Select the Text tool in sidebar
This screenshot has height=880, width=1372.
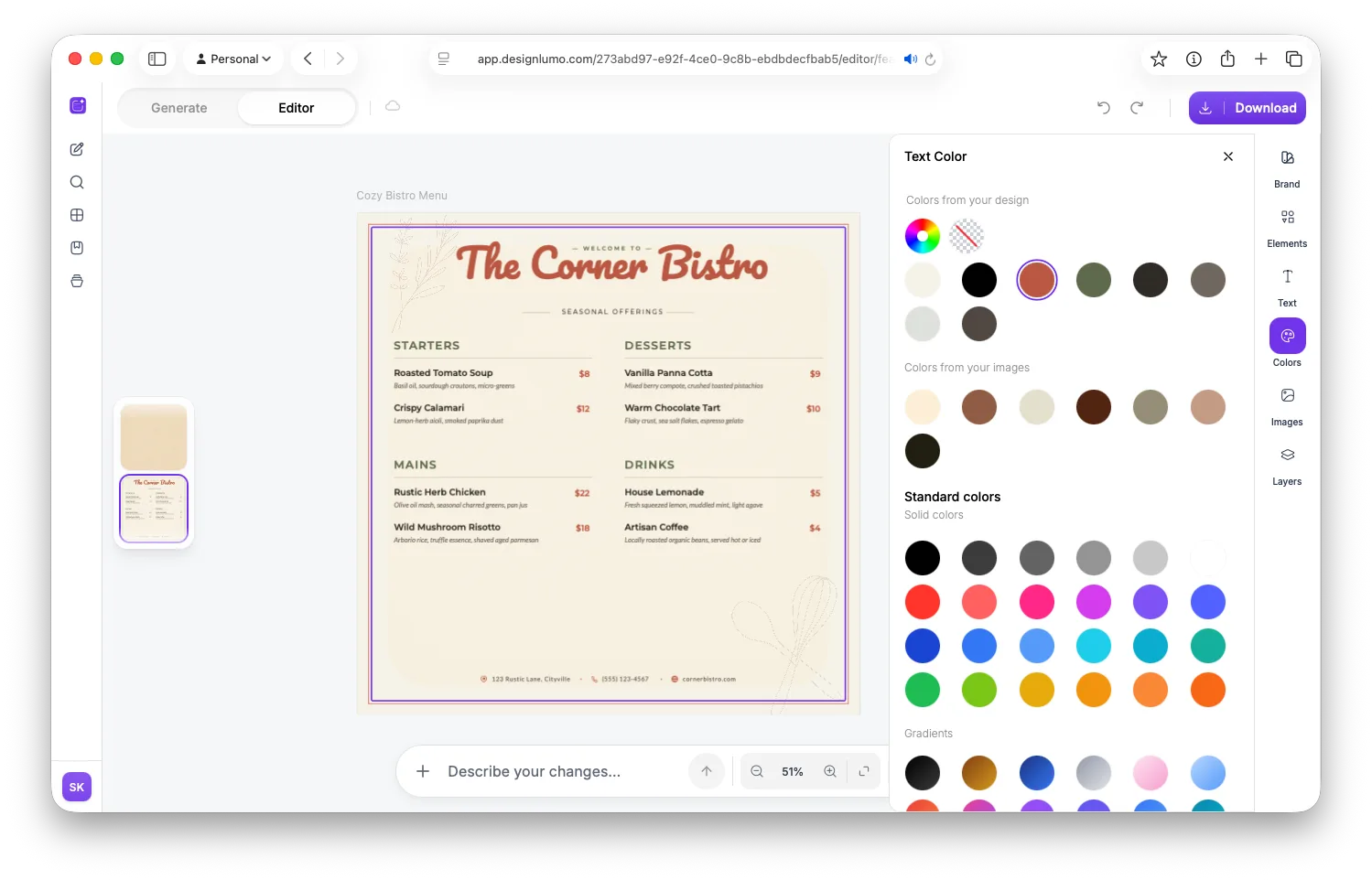point(1287,286)
